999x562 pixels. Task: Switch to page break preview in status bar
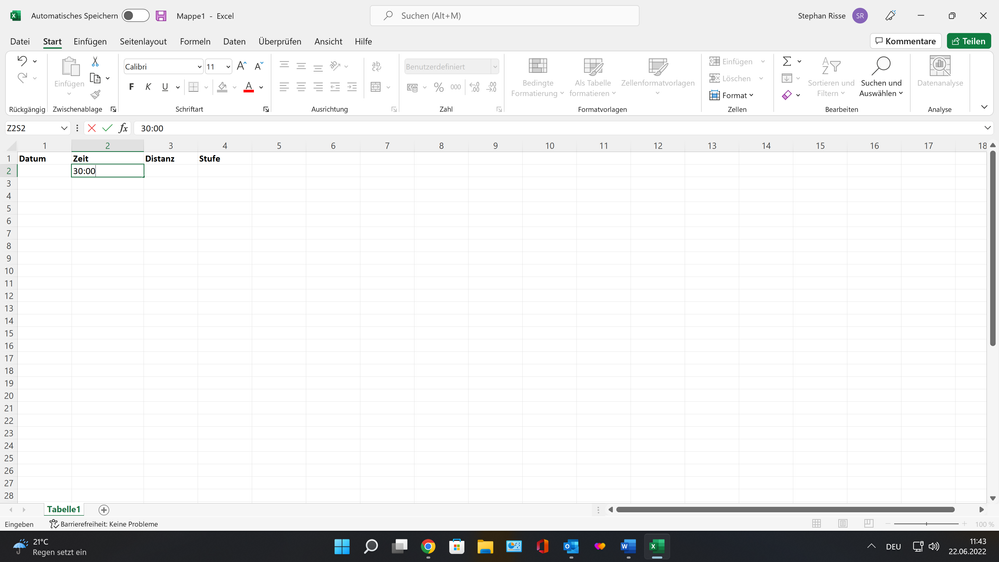click(x=868, y=524)
